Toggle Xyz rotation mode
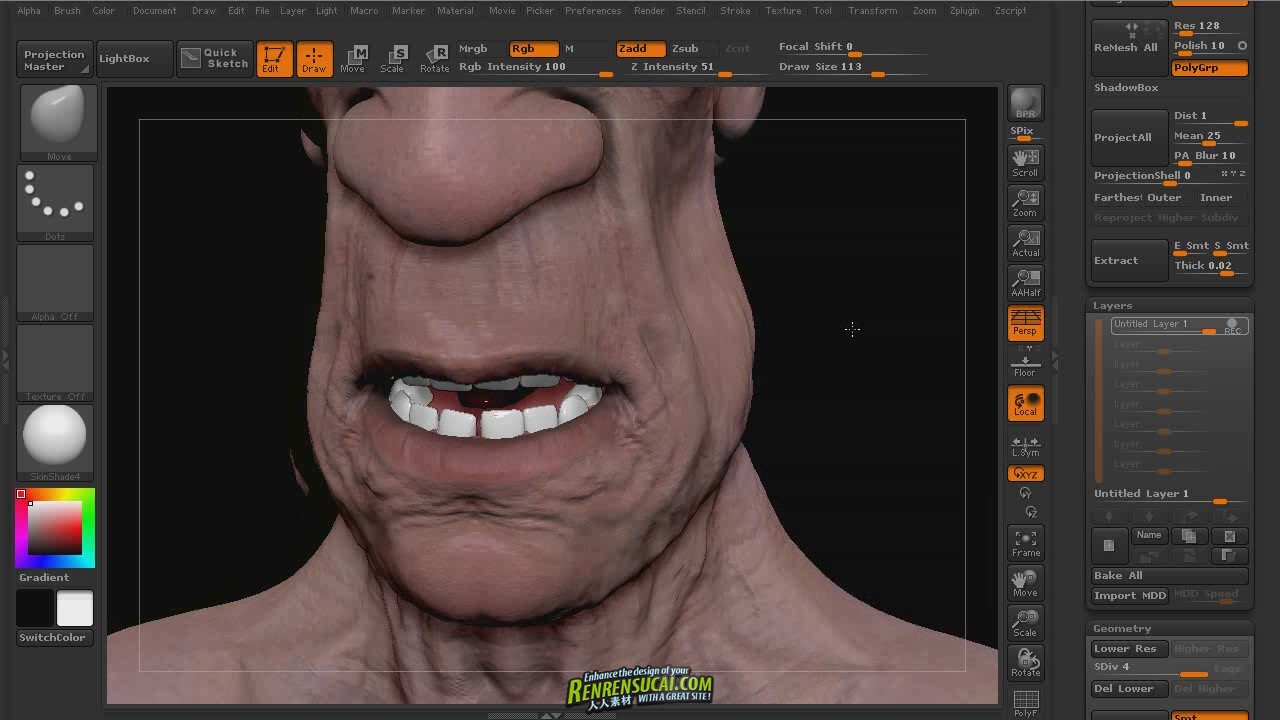 click(1025, 474)
